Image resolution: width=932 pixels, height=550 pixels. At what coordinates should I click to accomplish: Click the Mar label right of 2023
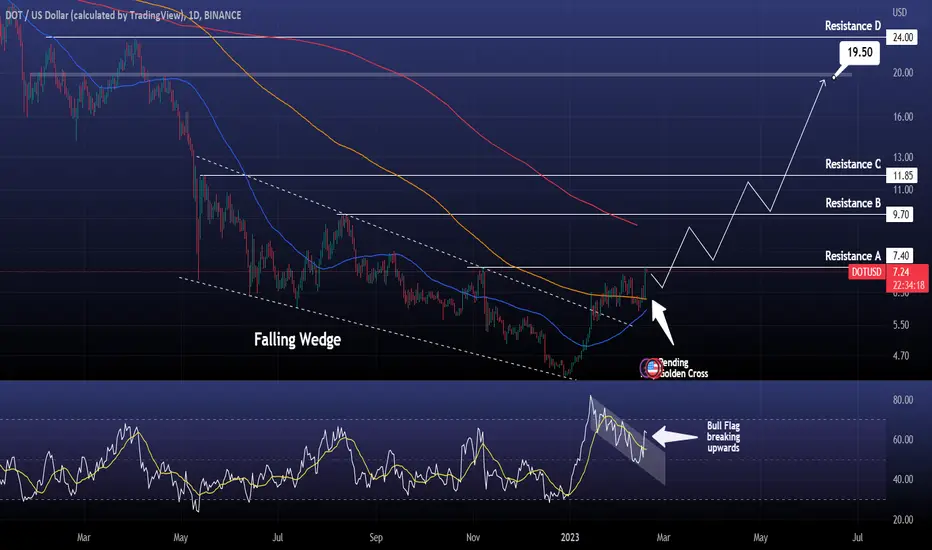663,538
